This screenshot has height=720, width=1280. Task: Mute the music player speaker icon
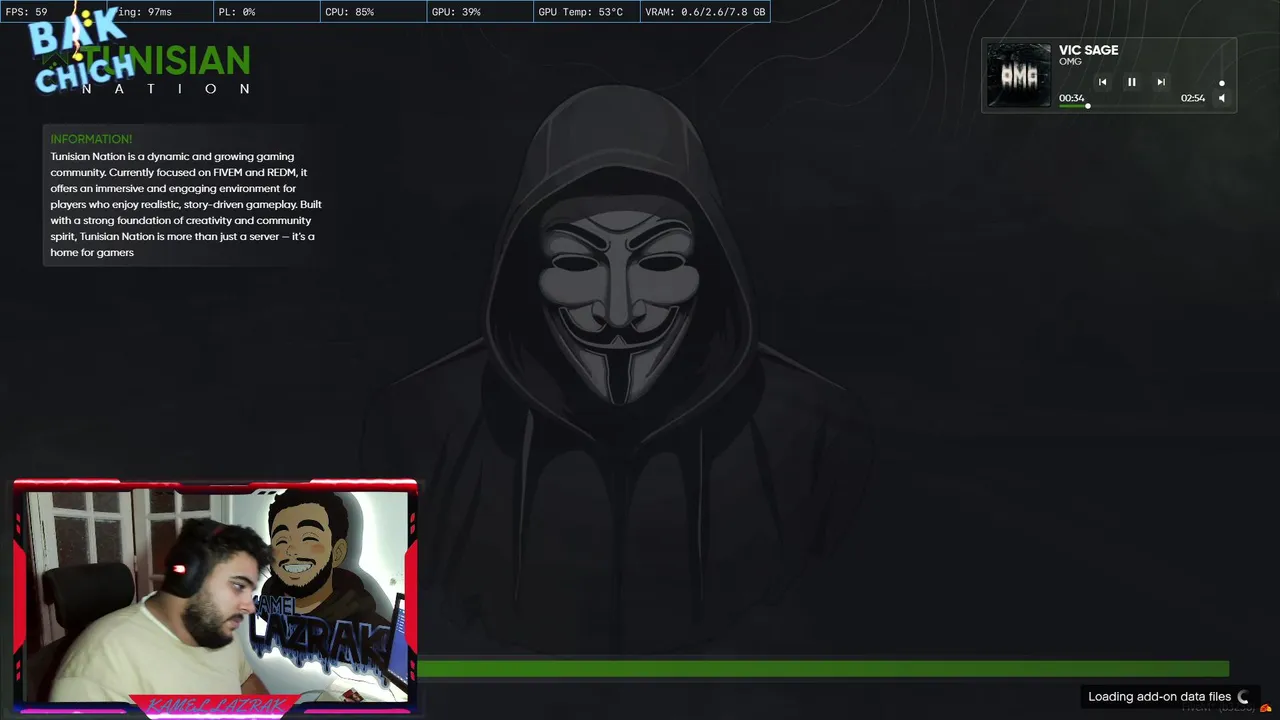[x=1221, y=98]
